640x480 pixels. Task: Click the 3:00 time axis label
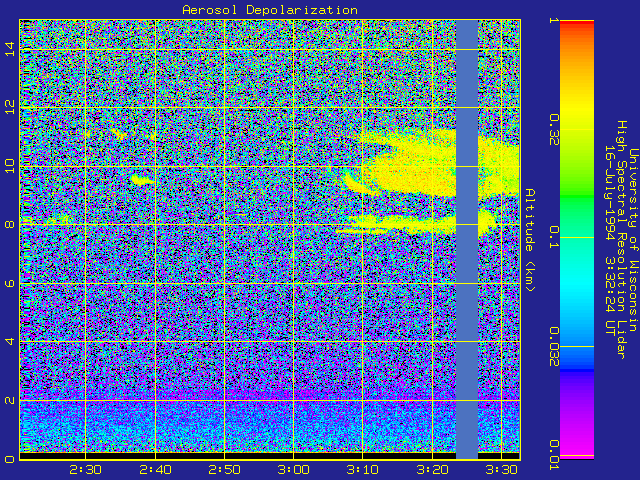click(x=293, y=470)
